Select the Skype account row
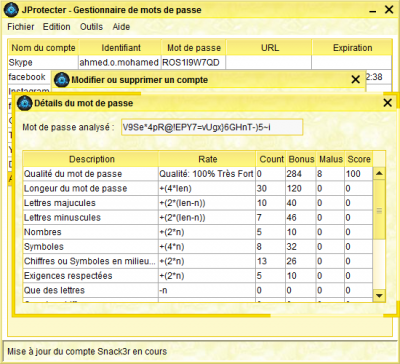Screen dimensions: 400x364 pyautogui.click(x=200, y=62)
